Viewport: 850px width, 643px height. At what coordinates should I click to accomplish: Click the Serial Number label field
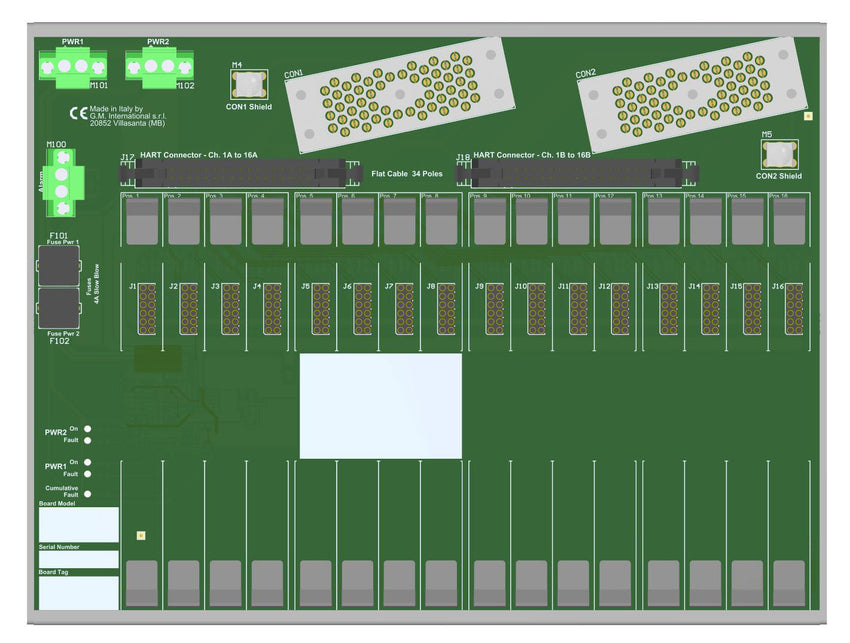[x=78, y=560]
